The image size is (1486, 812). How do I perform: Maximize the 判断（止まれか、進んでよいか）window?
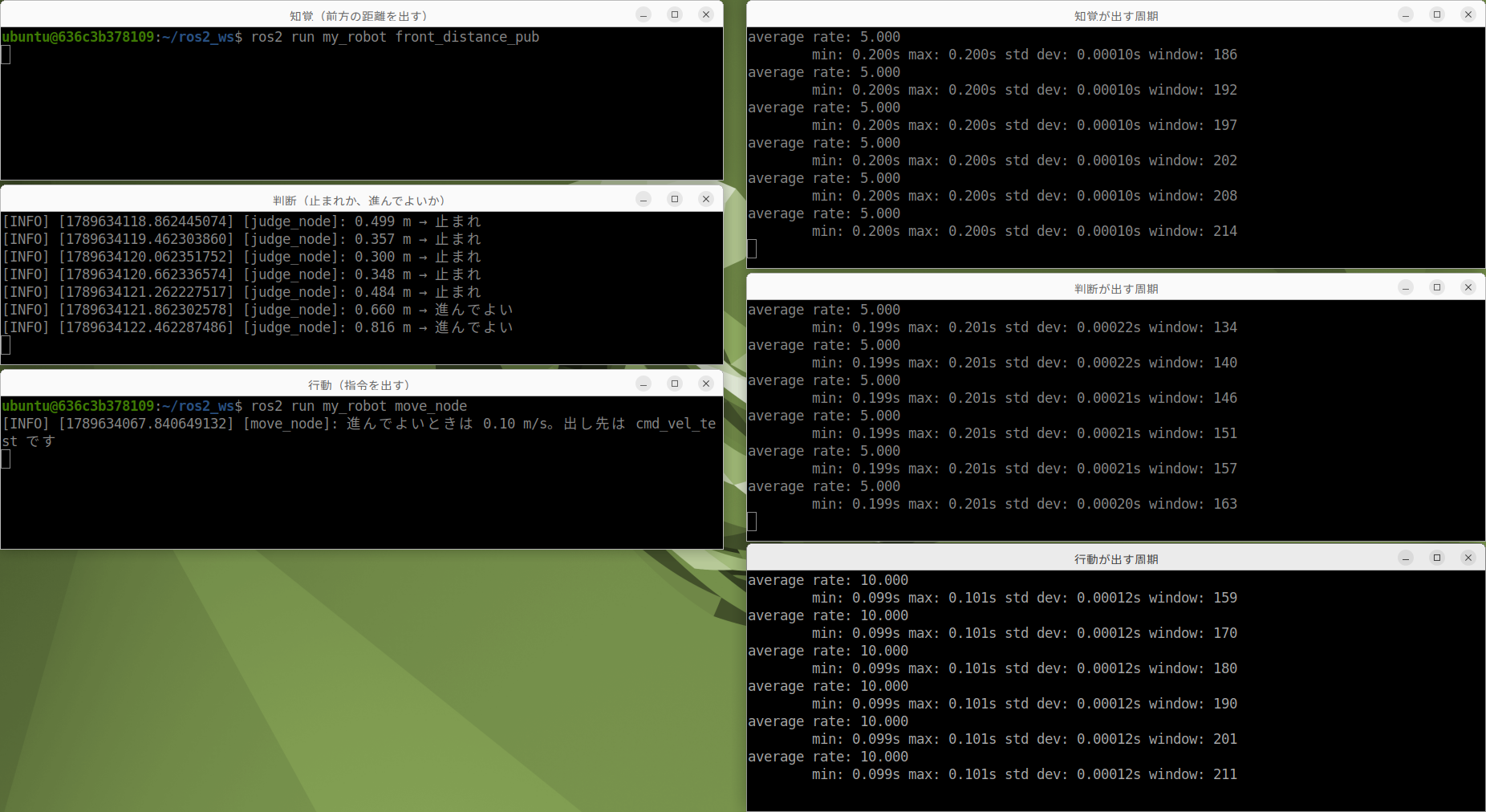pos(675,199)
